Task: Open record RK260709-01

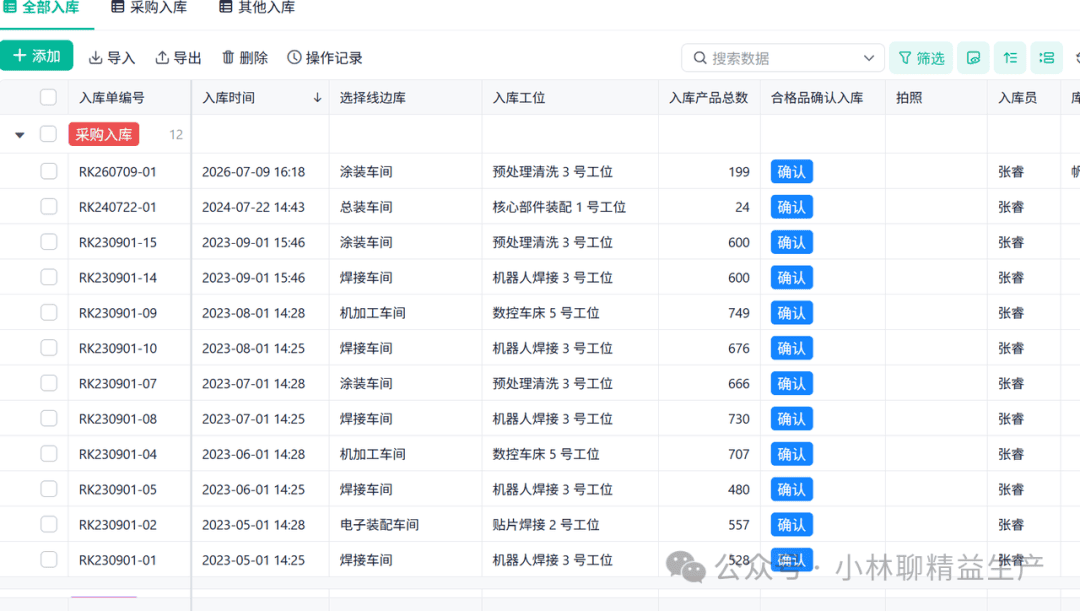Action: [118, 172]
